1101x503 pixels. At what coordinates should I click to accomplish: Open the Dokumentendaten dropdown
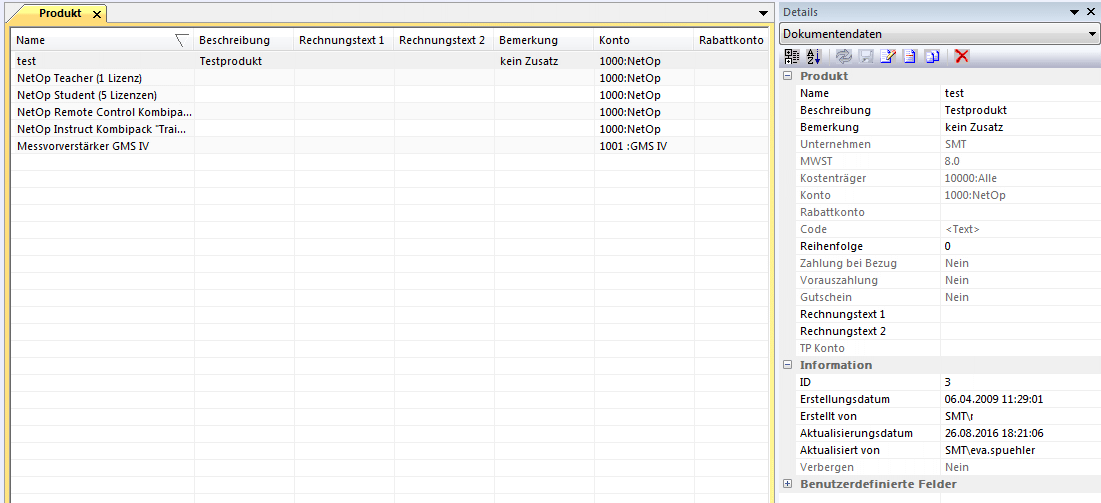[x=1091, y=34]
